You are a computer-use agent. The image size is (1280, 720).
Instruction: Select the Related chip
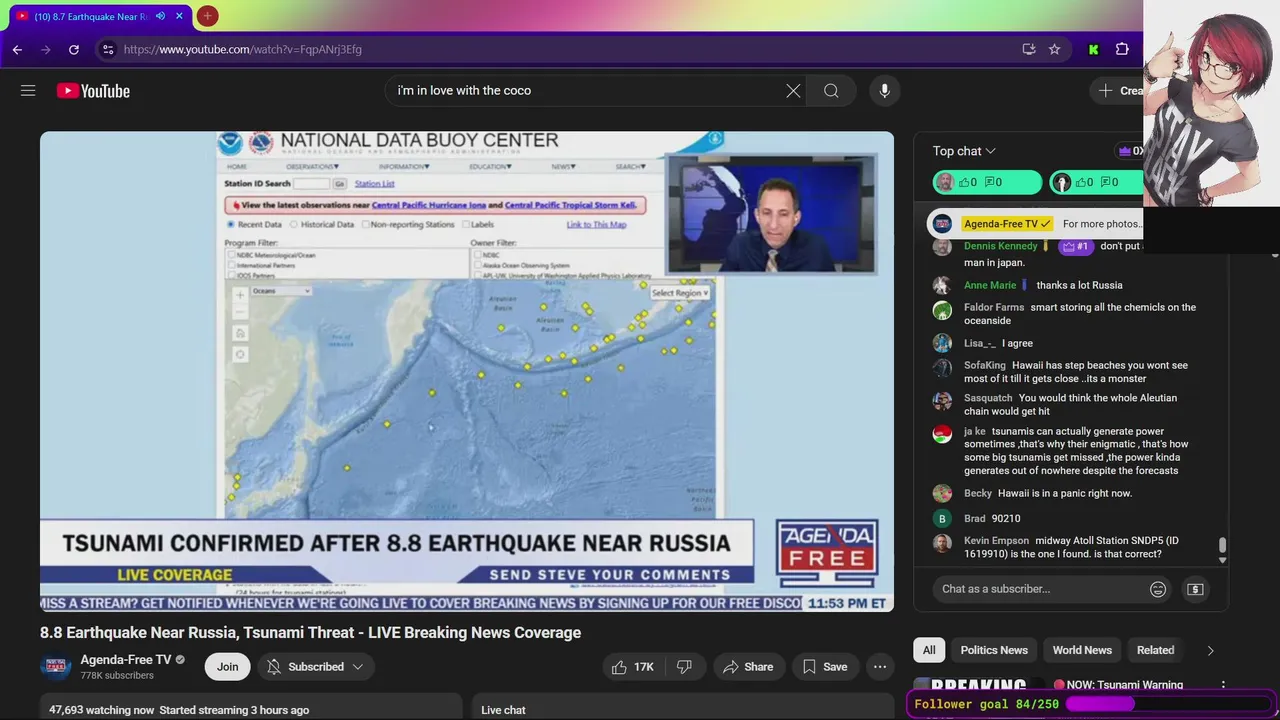pos(1155,650)
